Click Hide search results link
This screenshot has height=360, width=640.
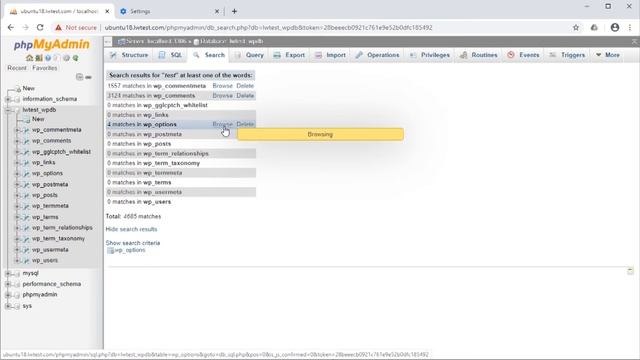131,229
